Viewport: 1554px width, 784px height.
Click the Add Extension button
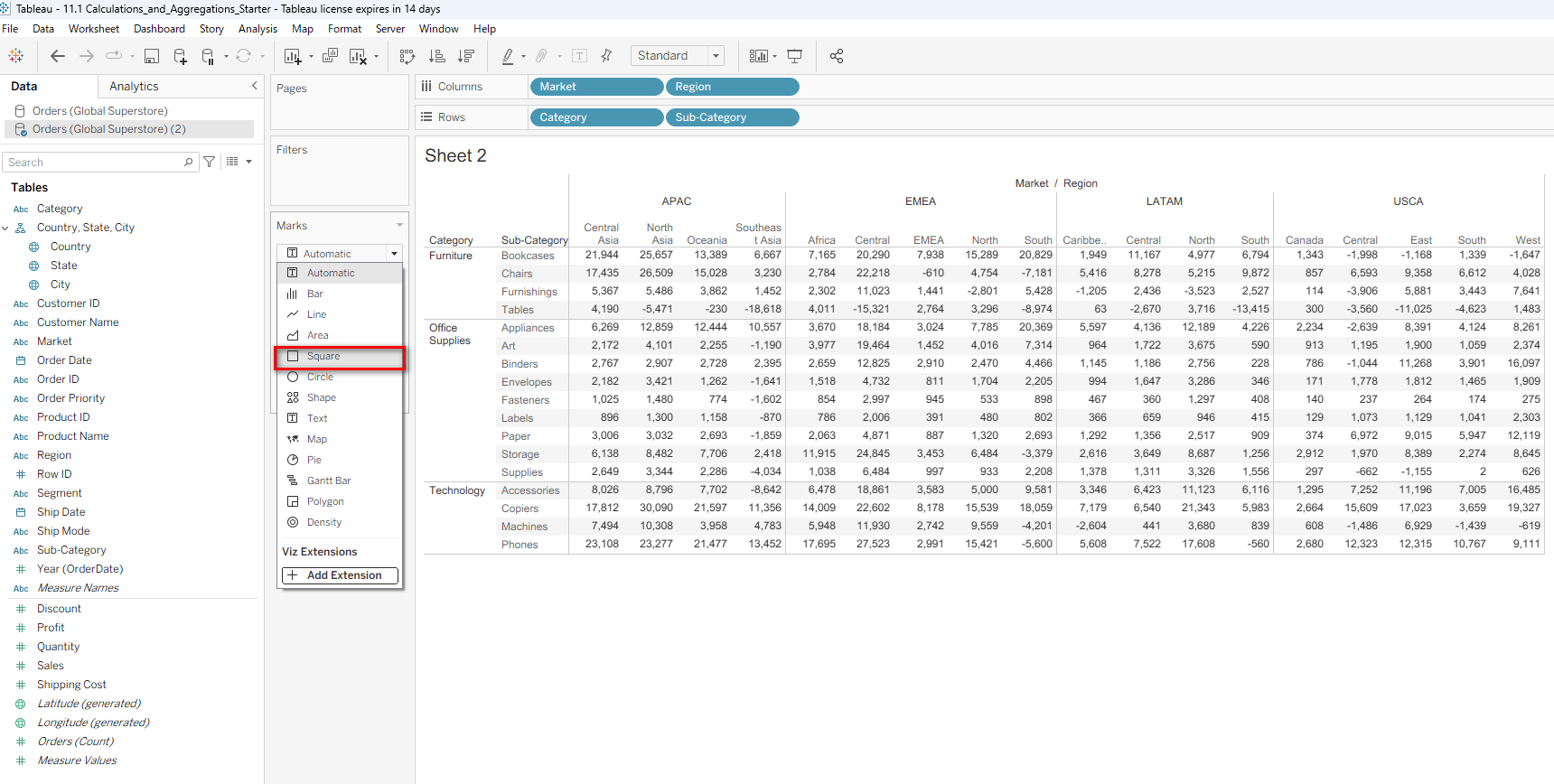pyautogui.click(x=340, y=575)
